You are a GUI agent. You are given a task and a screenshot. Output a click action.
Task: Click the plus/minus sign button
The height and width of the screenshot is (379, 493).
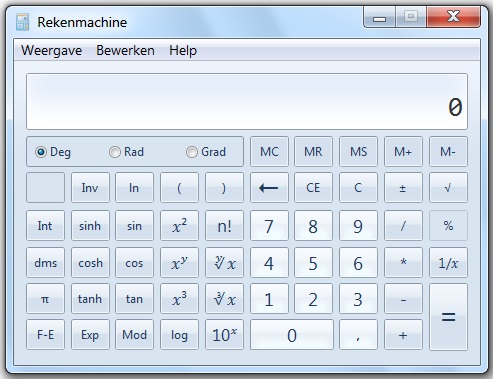click(403, 188)
